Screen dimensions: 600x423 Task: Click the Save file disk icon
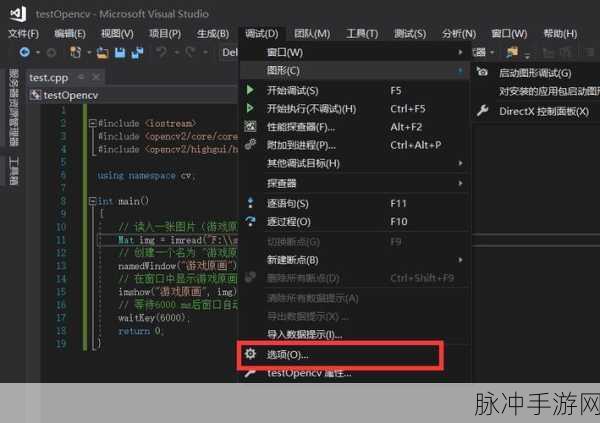click(120, 52)
